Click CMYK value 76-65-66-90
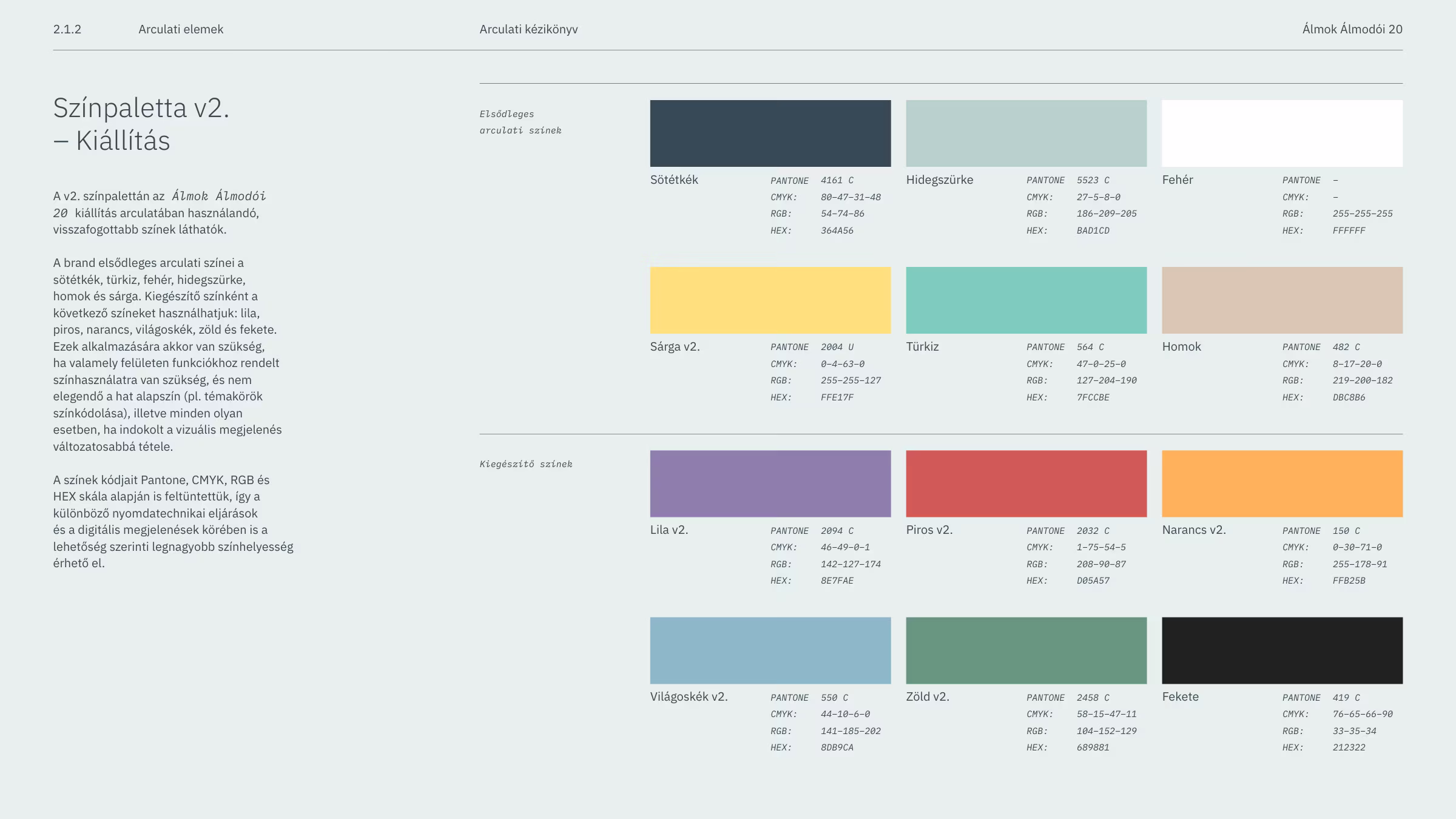The width and height of the screenshot is (1456, 819). click(1363, 714)
